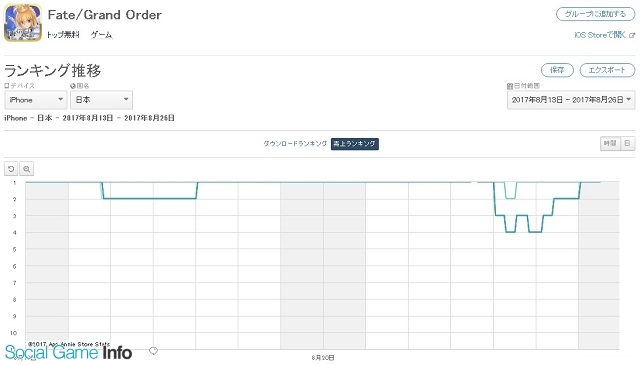Open the iPhone device dropdown

(x=36, y=100)
